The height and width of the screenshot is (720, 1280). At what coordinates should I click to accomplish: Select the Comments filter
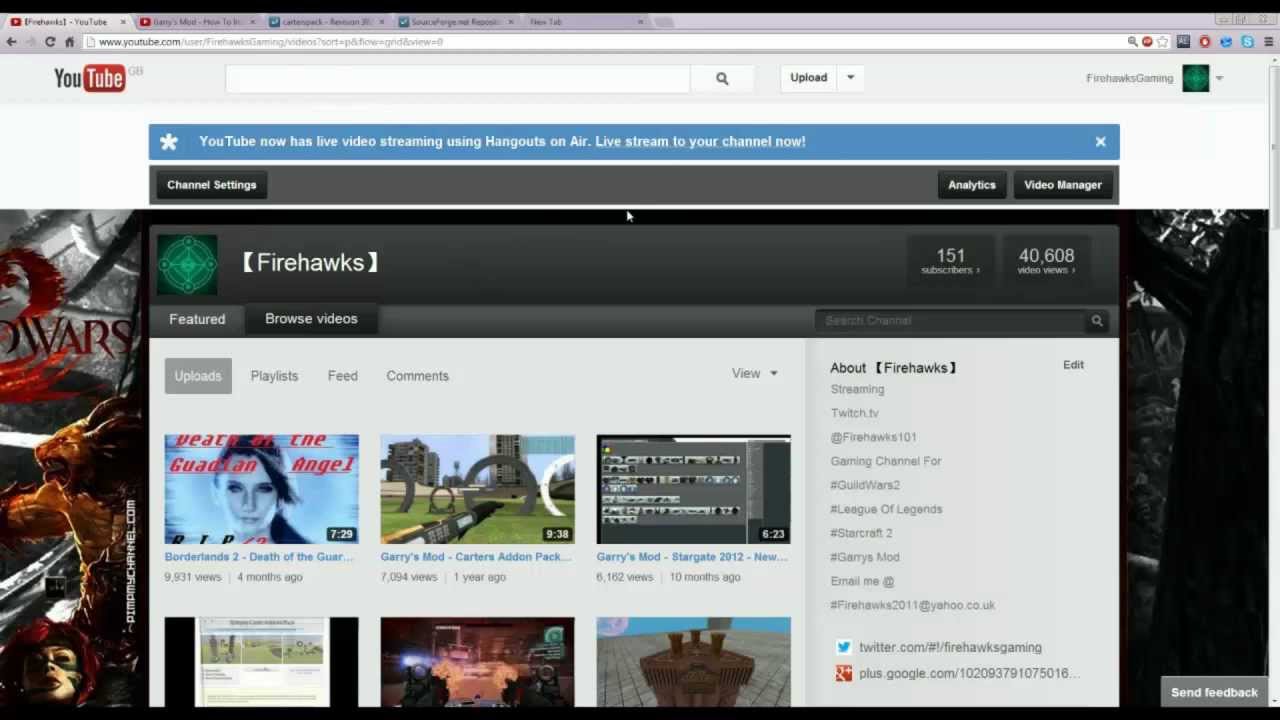(x=417, y=376)
